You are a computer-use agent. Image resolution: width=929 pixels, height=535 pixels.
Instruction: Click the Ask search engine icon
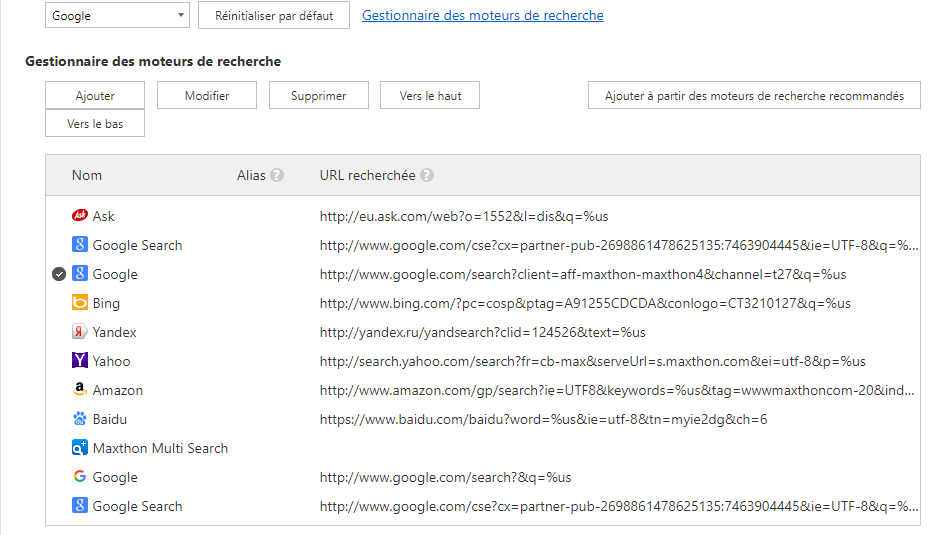click(80, 216)
